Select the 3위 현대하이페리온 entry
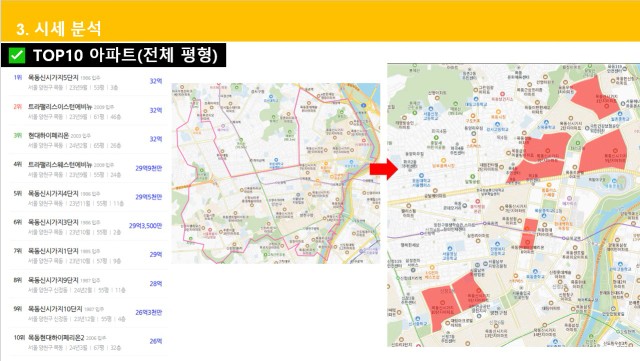 click(x=88, y=140)
